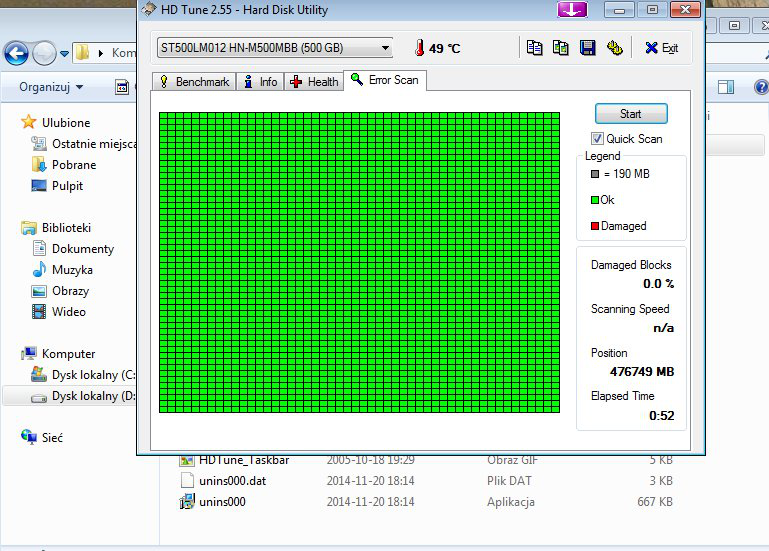Click the copy screenshot to clipboard icon

tap(561, 48)
